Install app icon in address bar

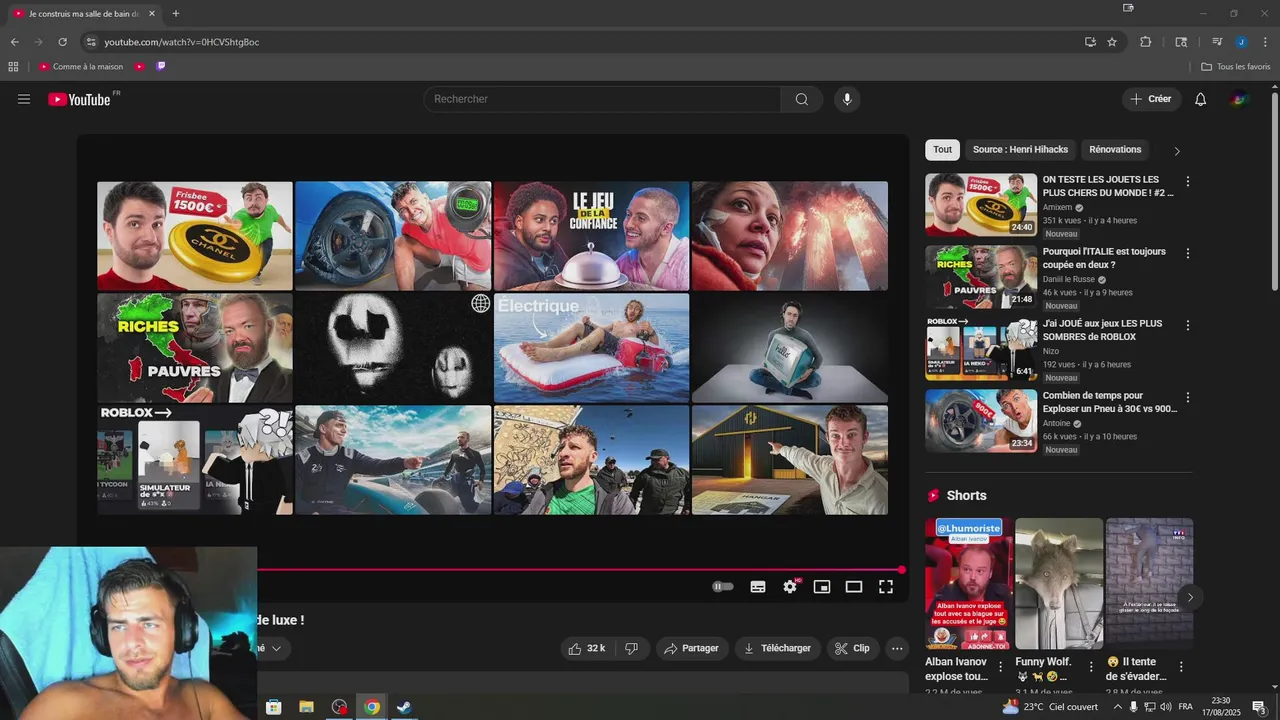[x=1090, y=42]
